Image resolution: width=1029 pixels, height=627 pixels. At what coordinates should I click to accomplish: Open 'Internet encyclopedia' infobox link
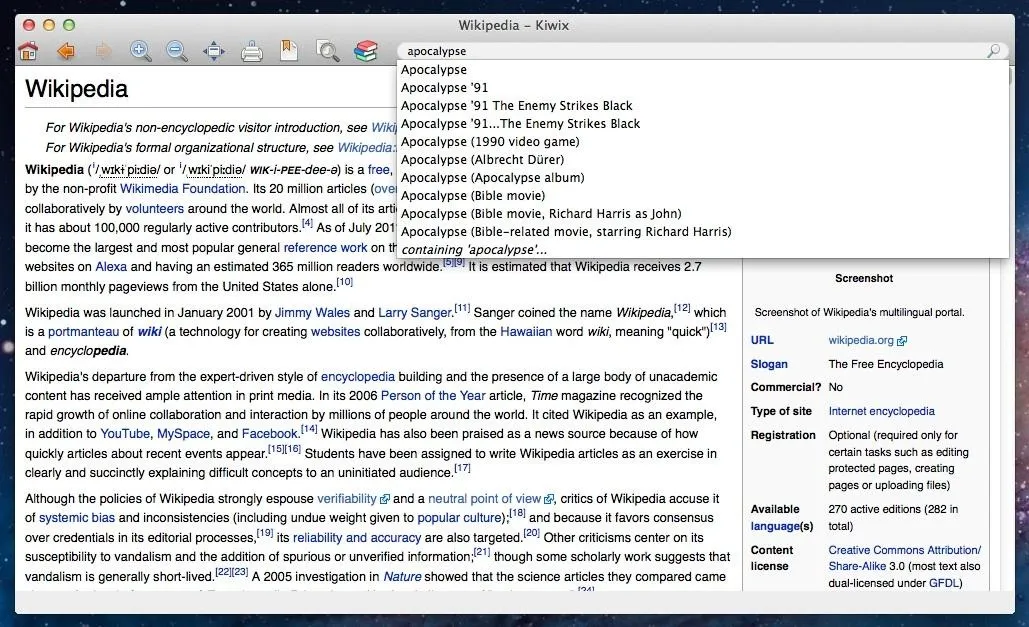[881, 412]
